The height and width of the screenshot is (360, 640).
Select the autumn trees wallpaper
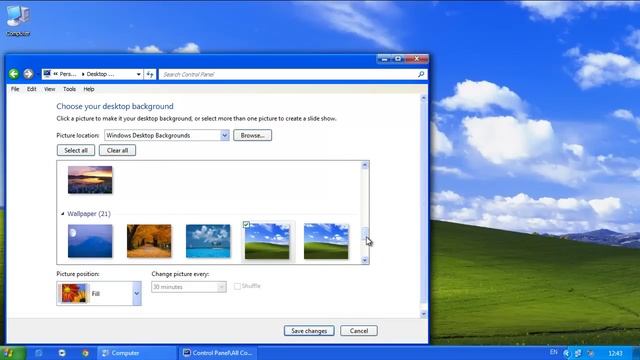coord(149,241)
